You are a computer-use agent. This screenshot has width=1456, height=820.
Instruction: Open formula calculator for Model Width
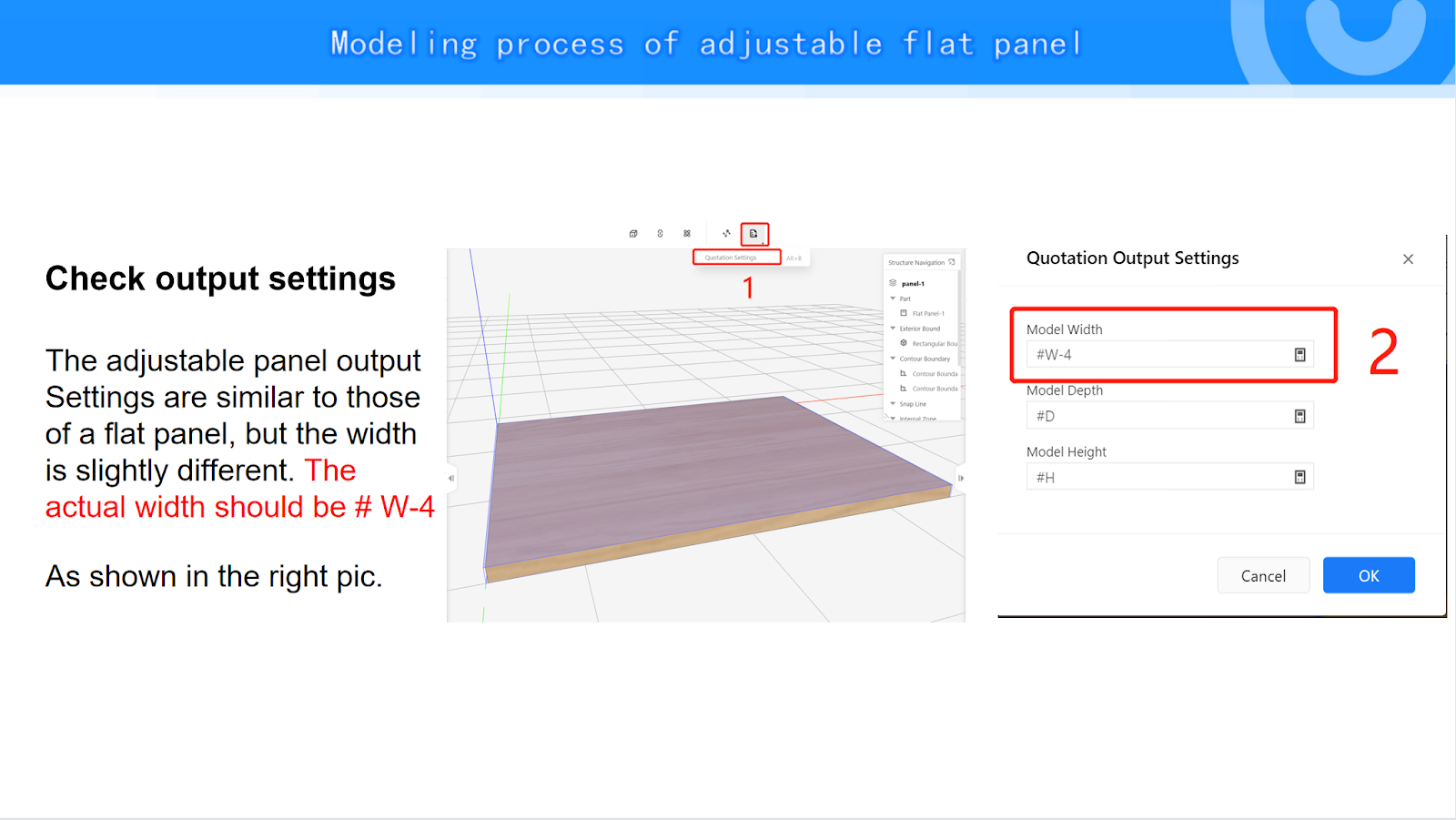(1299, 355)
